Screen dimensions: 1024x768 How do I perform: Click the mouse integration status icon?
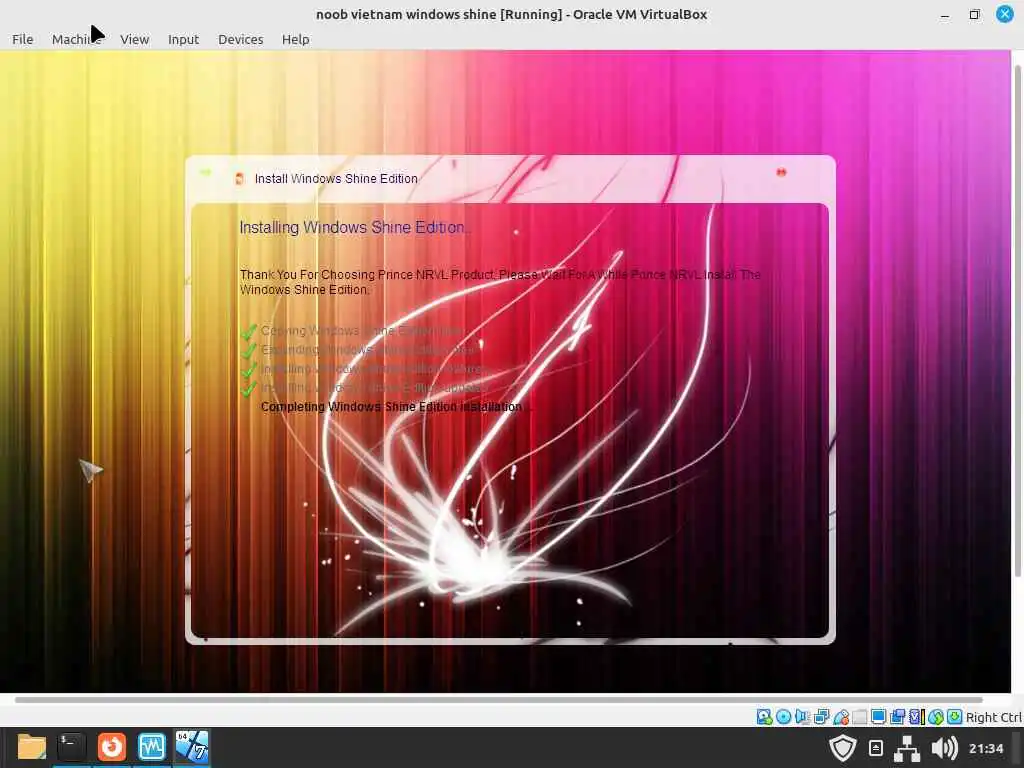point(936,717)
